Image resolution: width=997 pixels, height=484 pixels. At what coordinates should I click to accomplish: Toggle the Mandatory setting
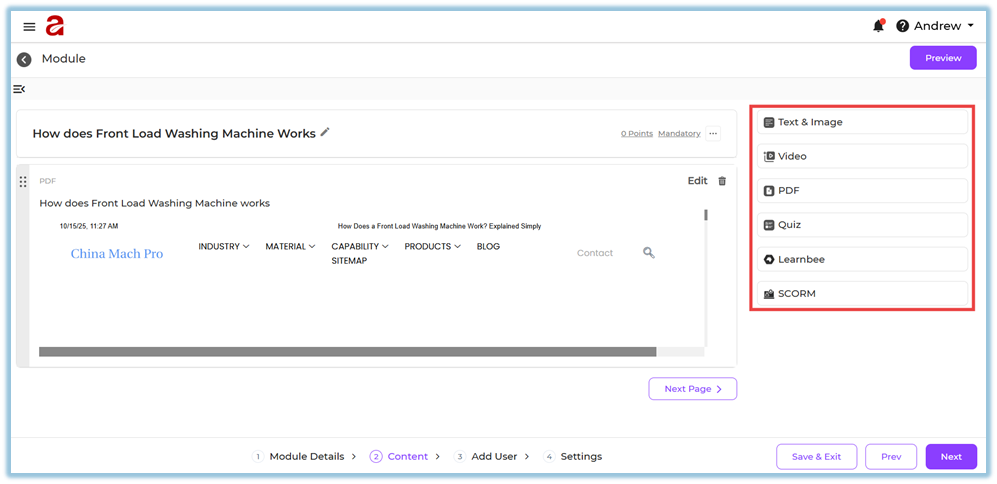pos(678,133)
